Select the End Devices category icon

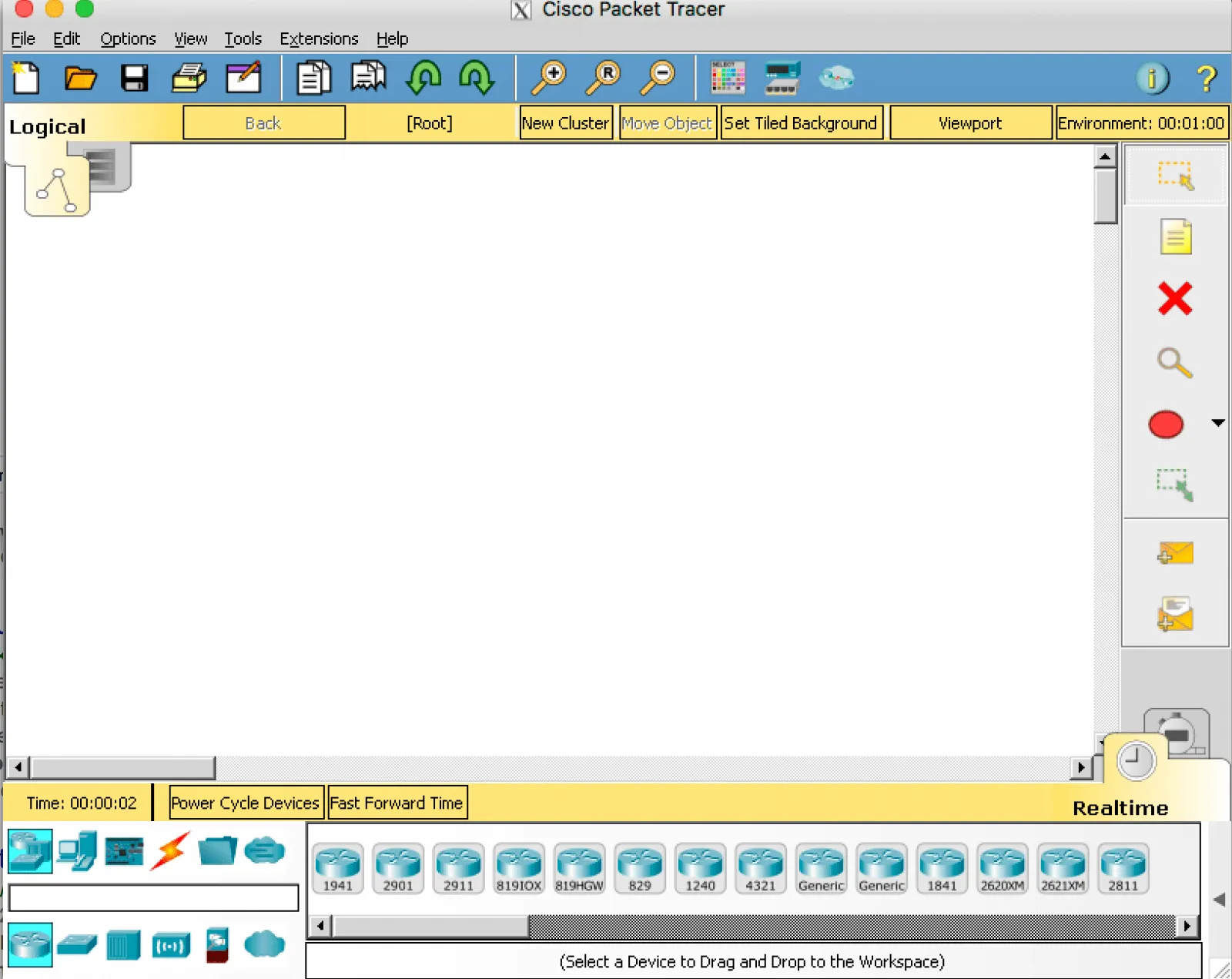[77, 851]
